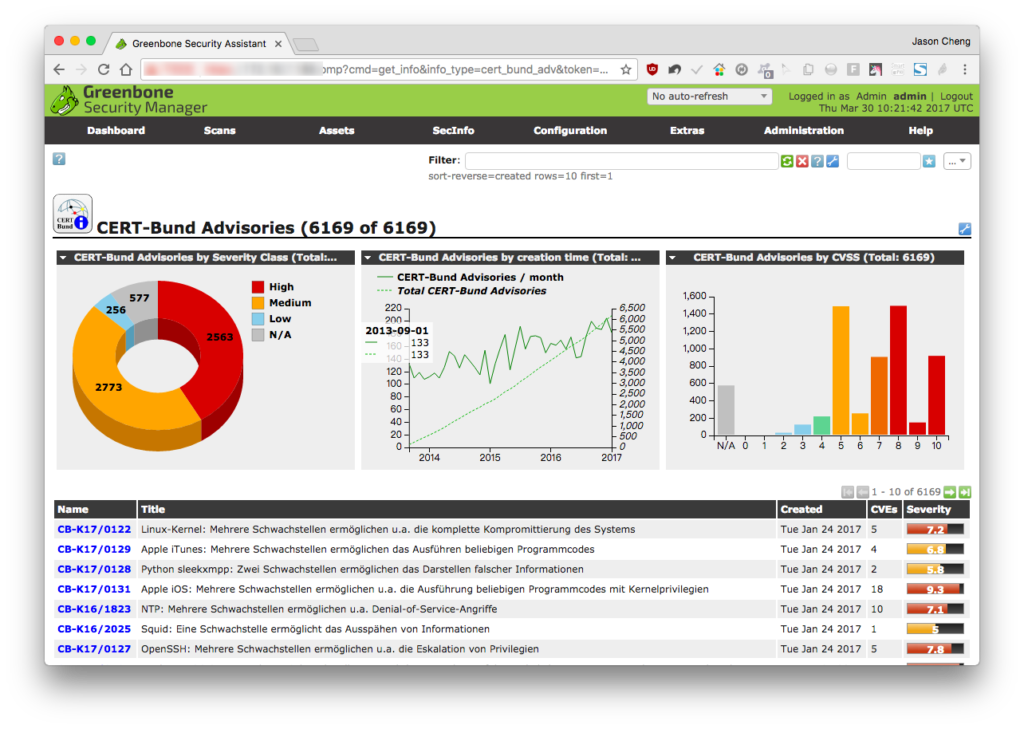Reset the filter using the red X icon
Screen dimensions: 1024x729
[x=802, y=161]
